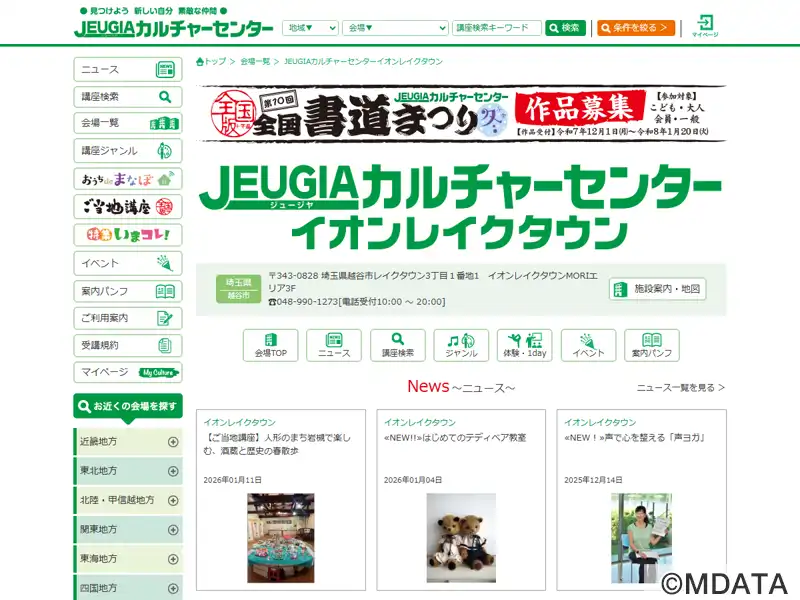Open ご利用案内 in the sidebar menu
This screenshot has width=800, height=600.
click(128, 318)
